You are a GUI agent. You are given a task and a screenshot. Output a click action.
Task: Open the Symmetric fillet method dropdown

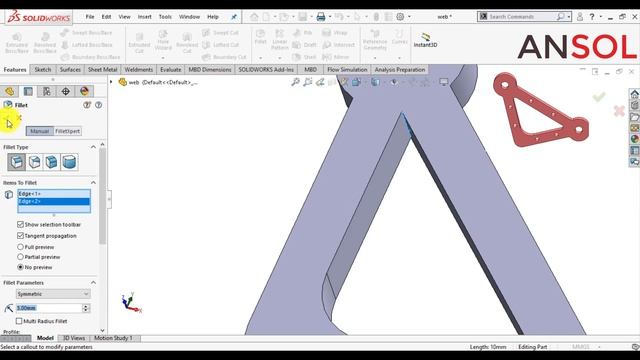pyautogui.click(x=53, y=294)
